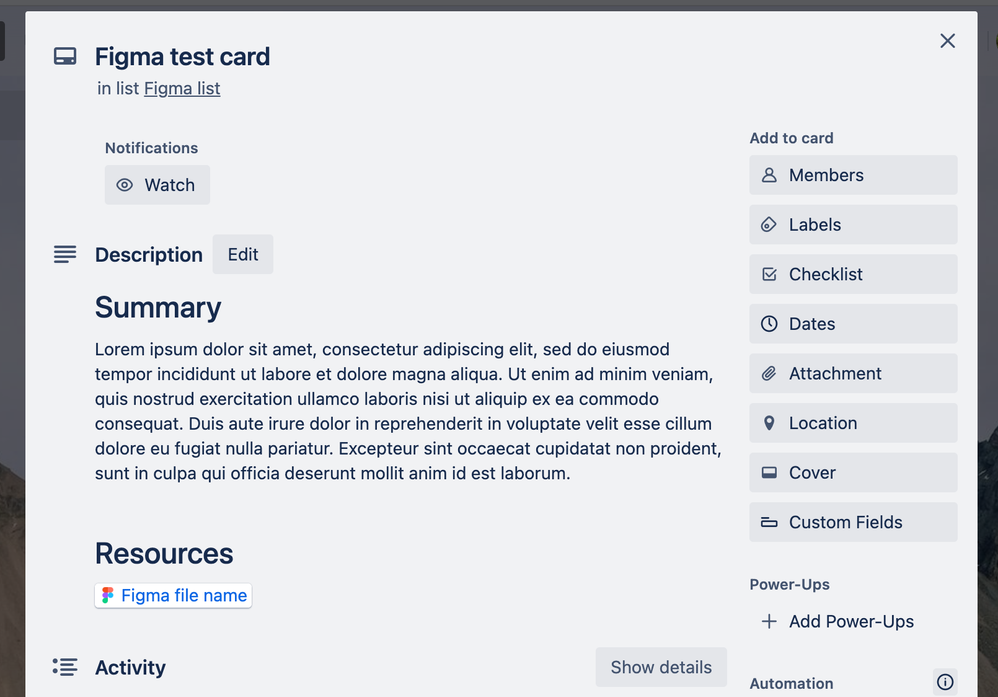Click the eye icon in Watch button
998x697 pixels.
[125, 185]
